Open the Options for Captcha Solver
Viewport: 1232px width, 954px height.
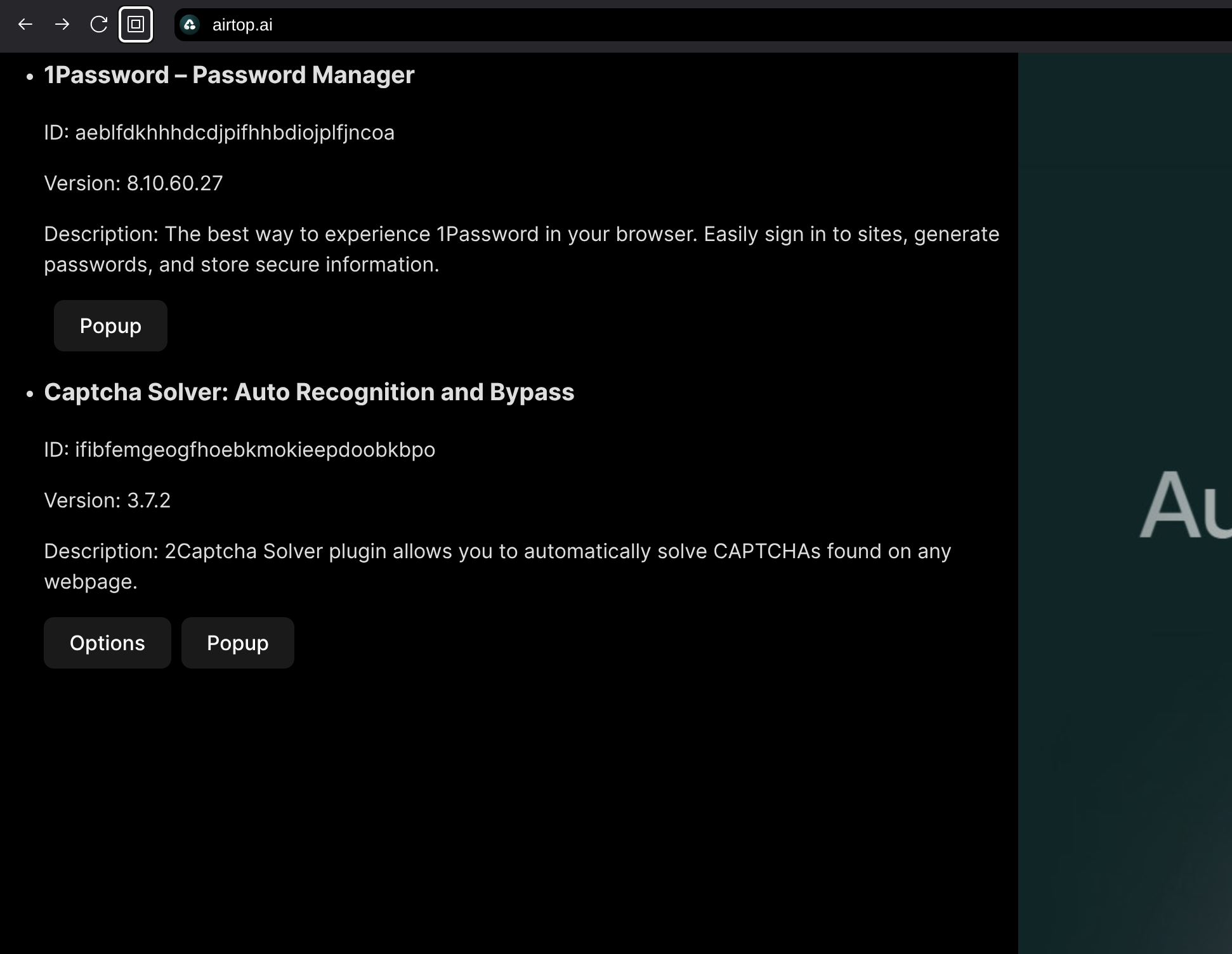107,643
